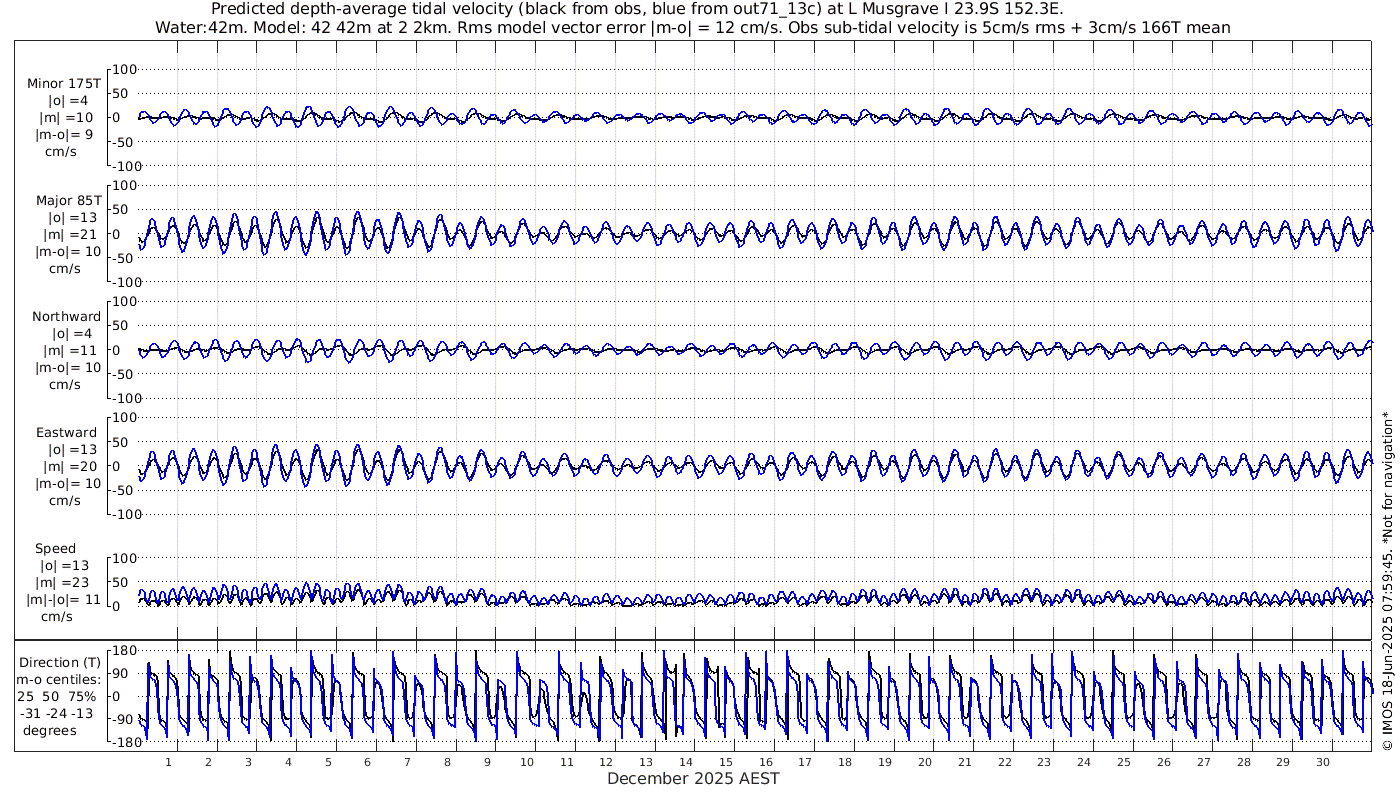This screenshot has height=800, width=1400.
Task: Click the 'Minor 175T' panel label
Action: tap(64, 84)
